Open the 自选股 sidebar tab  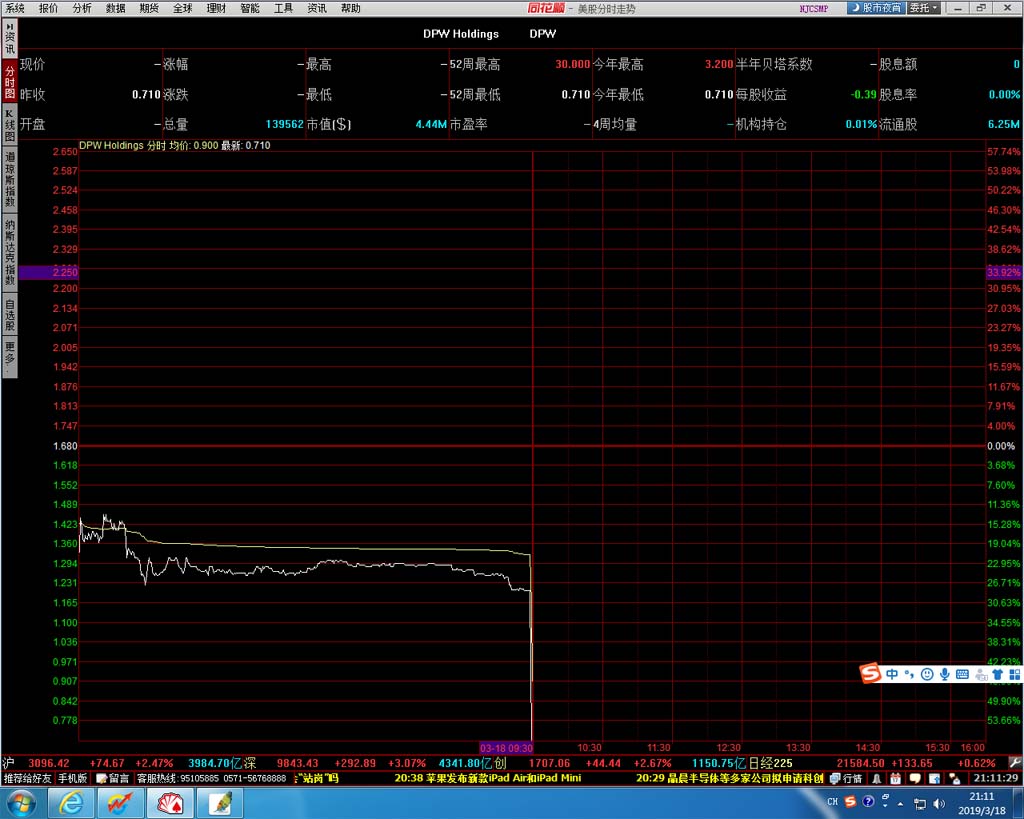[x=10, y=315]
